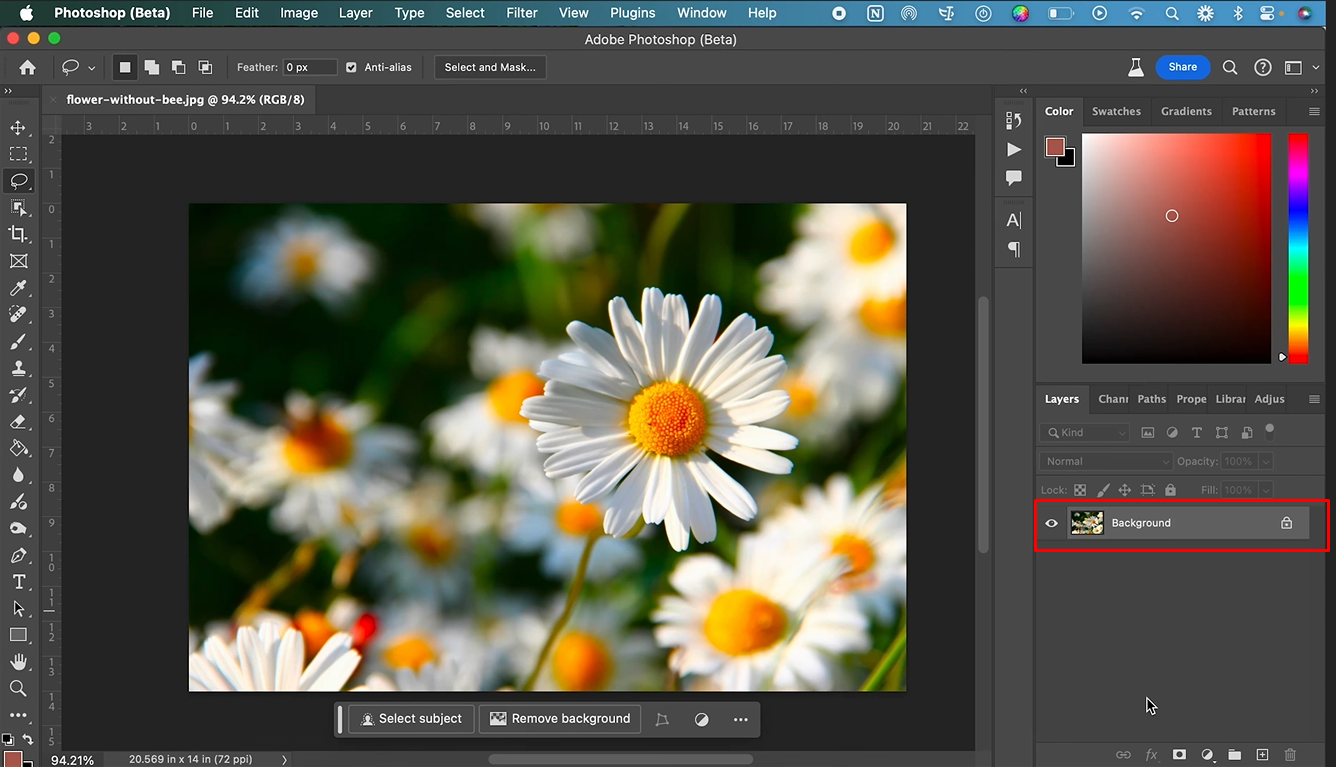Expand the Lasso tool options chevron

pos(90,67)
